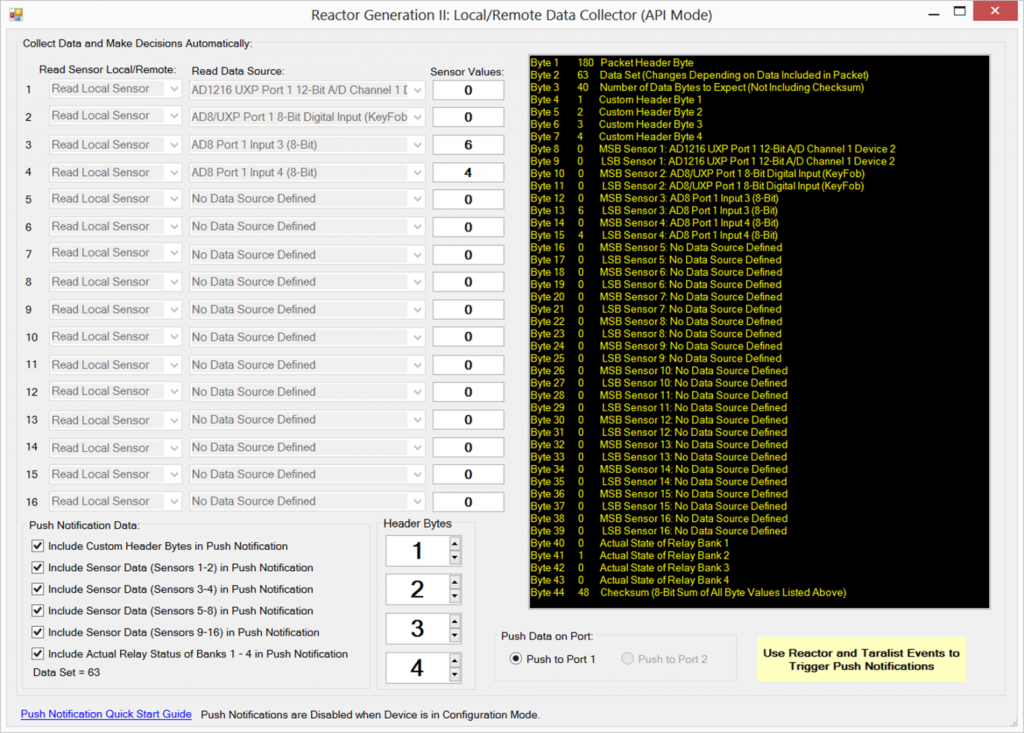Toggle Include Custom Header Bytes checkbox
The image size is (1024, 733).
point(38,546)
